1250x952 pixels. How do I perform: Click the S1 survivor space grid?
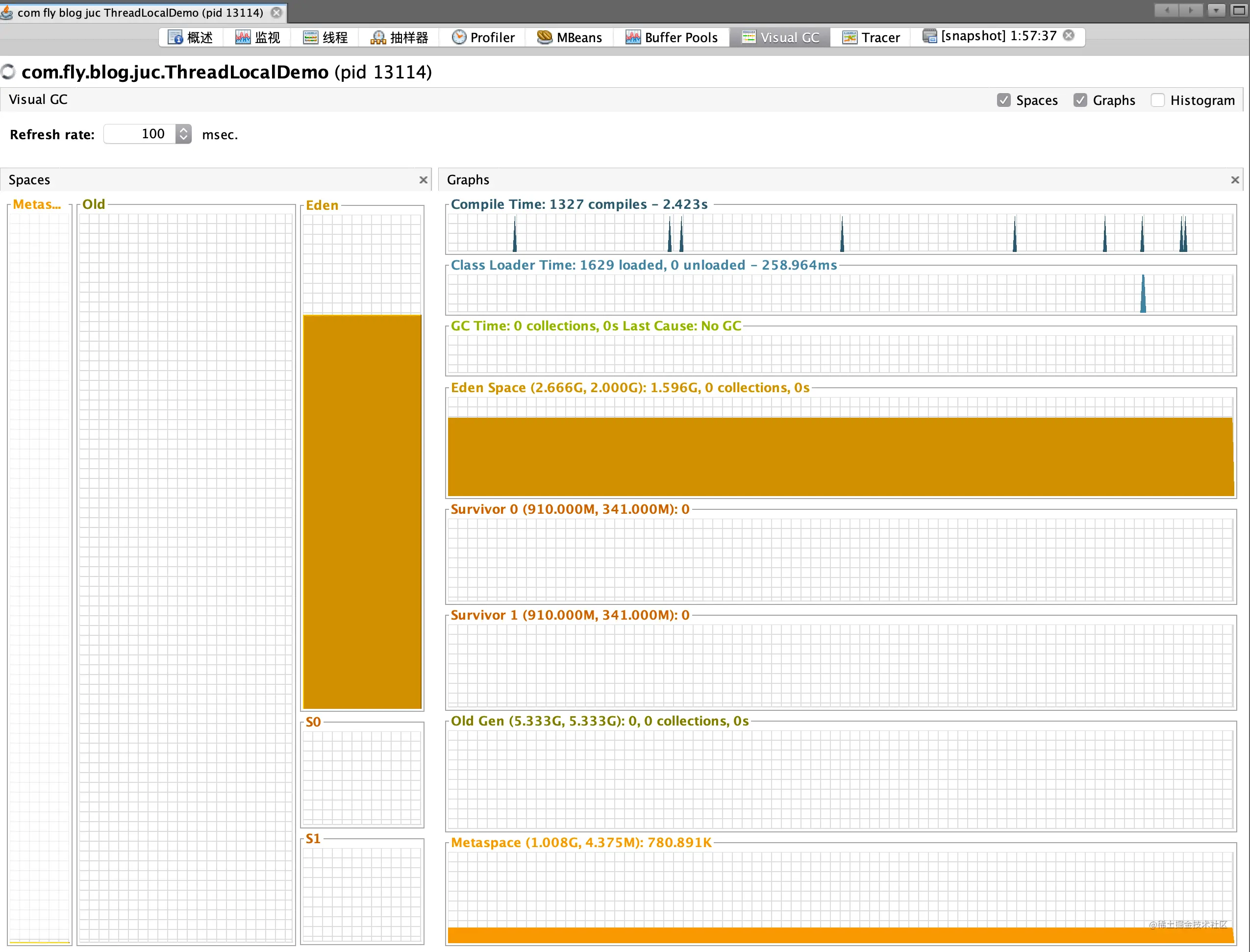click(362, 894)
